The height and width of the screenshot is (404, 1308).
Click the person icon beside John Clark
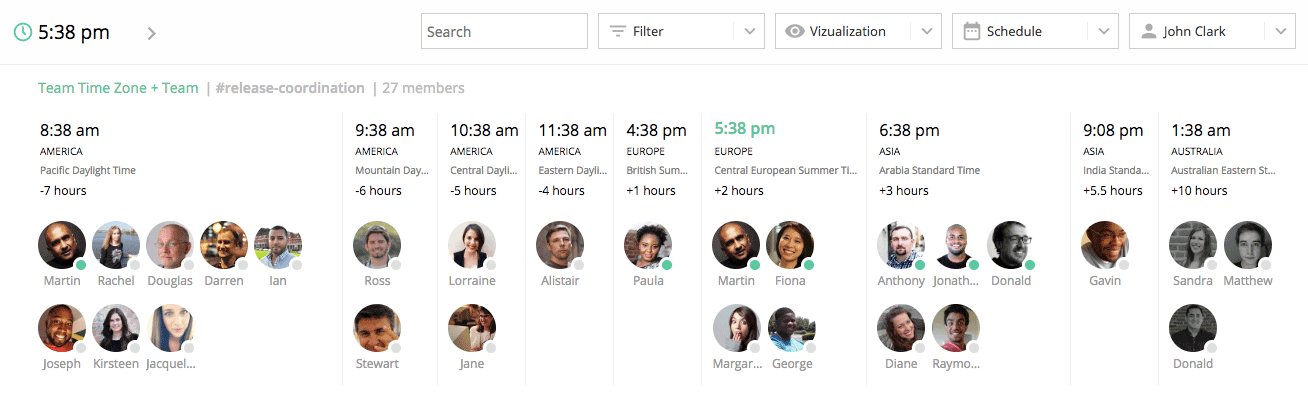[x=1148, y=31]
